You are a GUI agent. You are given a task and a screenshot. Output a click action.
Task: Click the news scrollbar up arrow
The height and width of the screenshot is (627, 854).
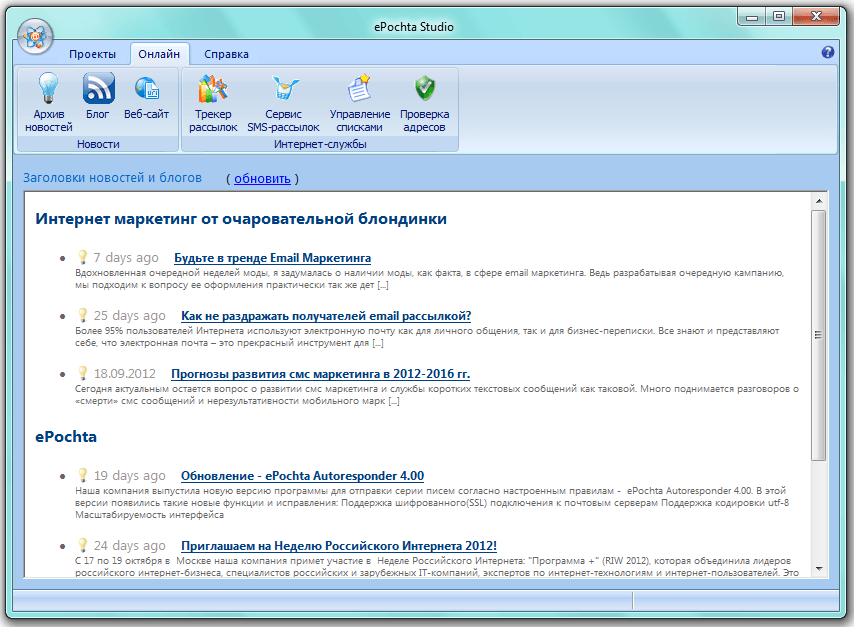coord(819,201)
